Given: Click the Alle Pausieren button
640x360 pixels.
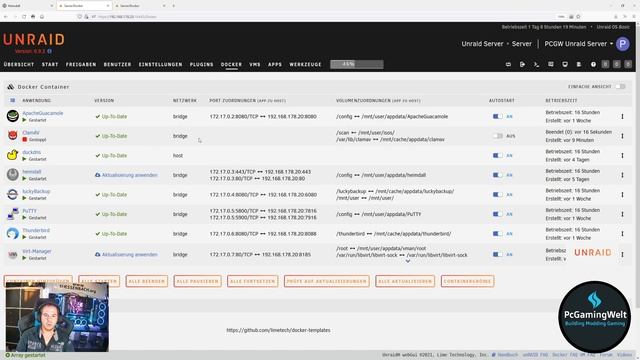Looking at the screenshot, I should [197, 281].
